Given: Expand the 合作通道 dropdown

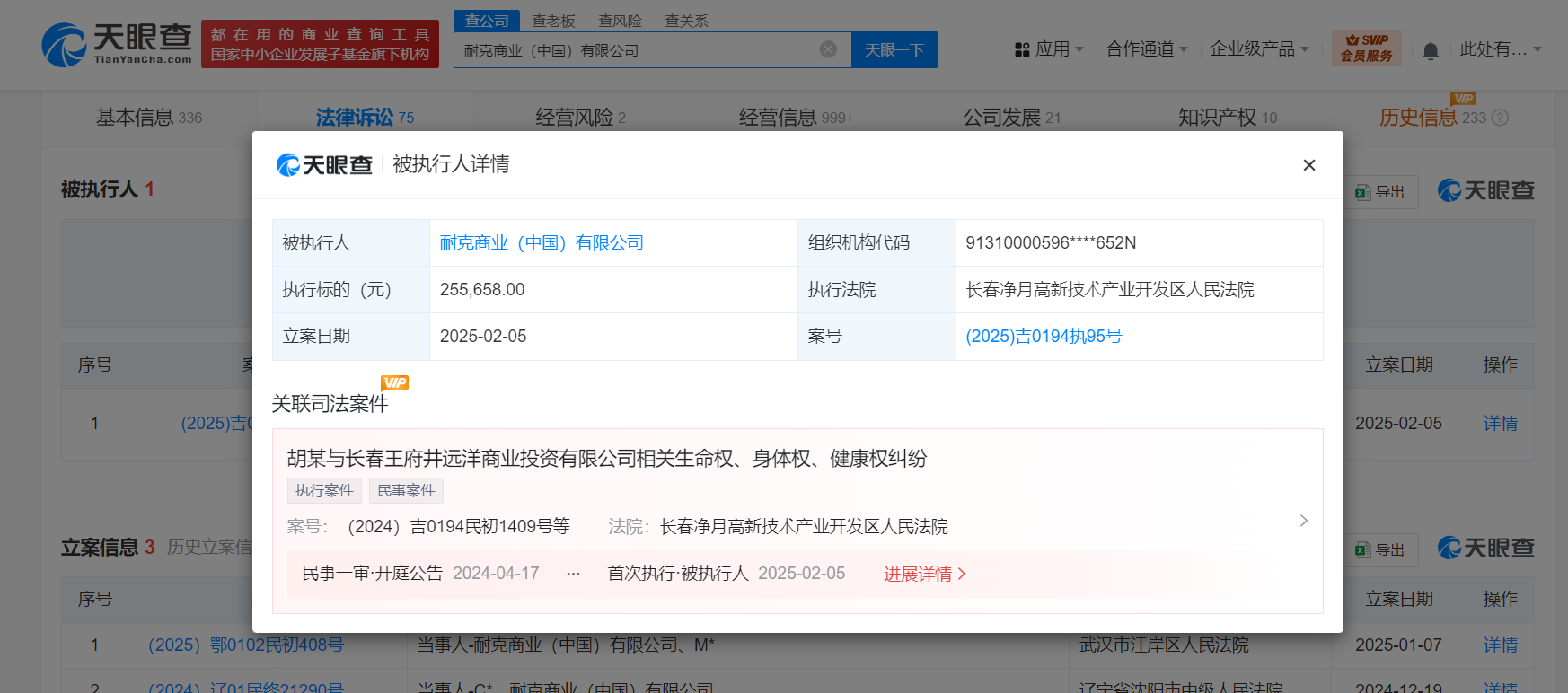Looking at the screenshot, I should pos(1147,49).
